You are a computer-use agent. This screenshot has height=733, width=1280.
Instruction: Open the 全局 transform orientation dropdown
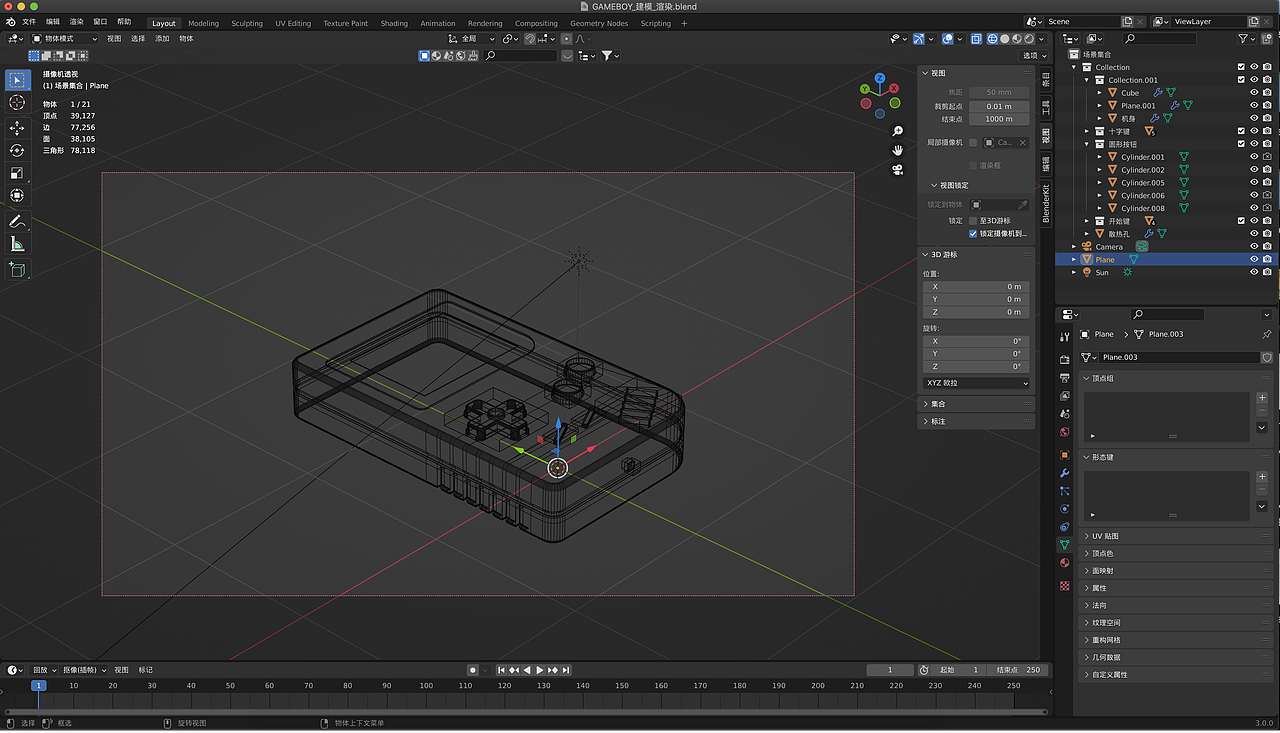pyautogui.click(x=471, y=39)
